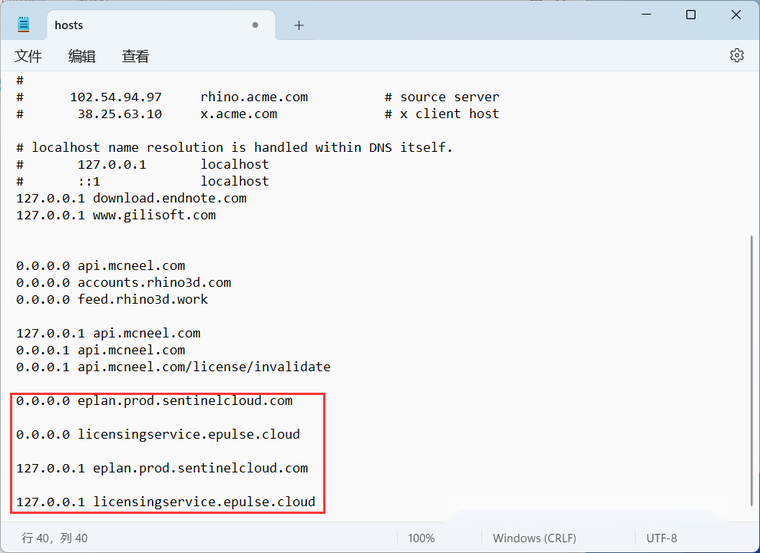Click the 38.25.63.10 IP address

click(120, 114)
